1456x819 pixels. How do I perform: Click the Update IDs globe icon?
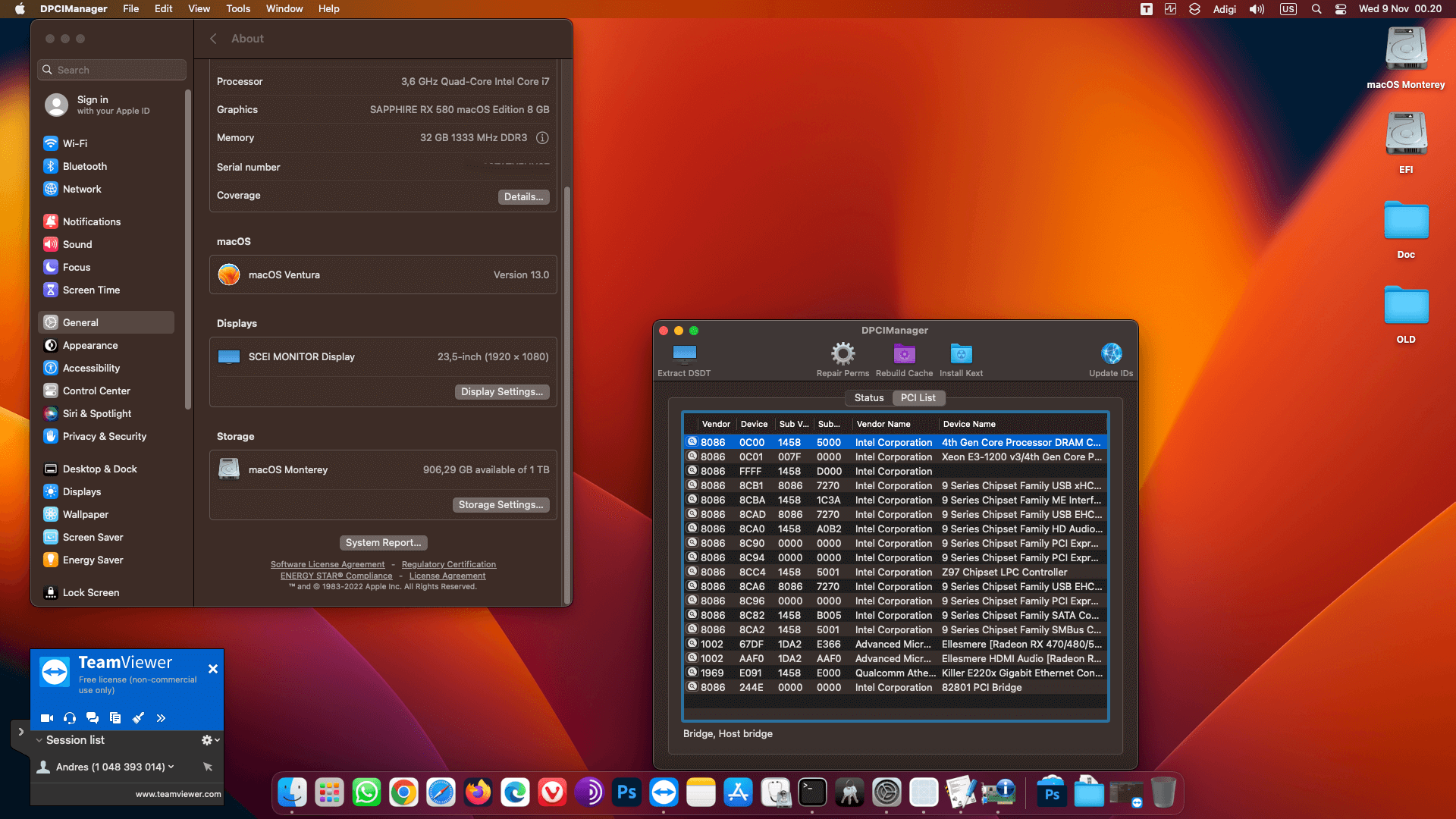[x=1111, y=354]
